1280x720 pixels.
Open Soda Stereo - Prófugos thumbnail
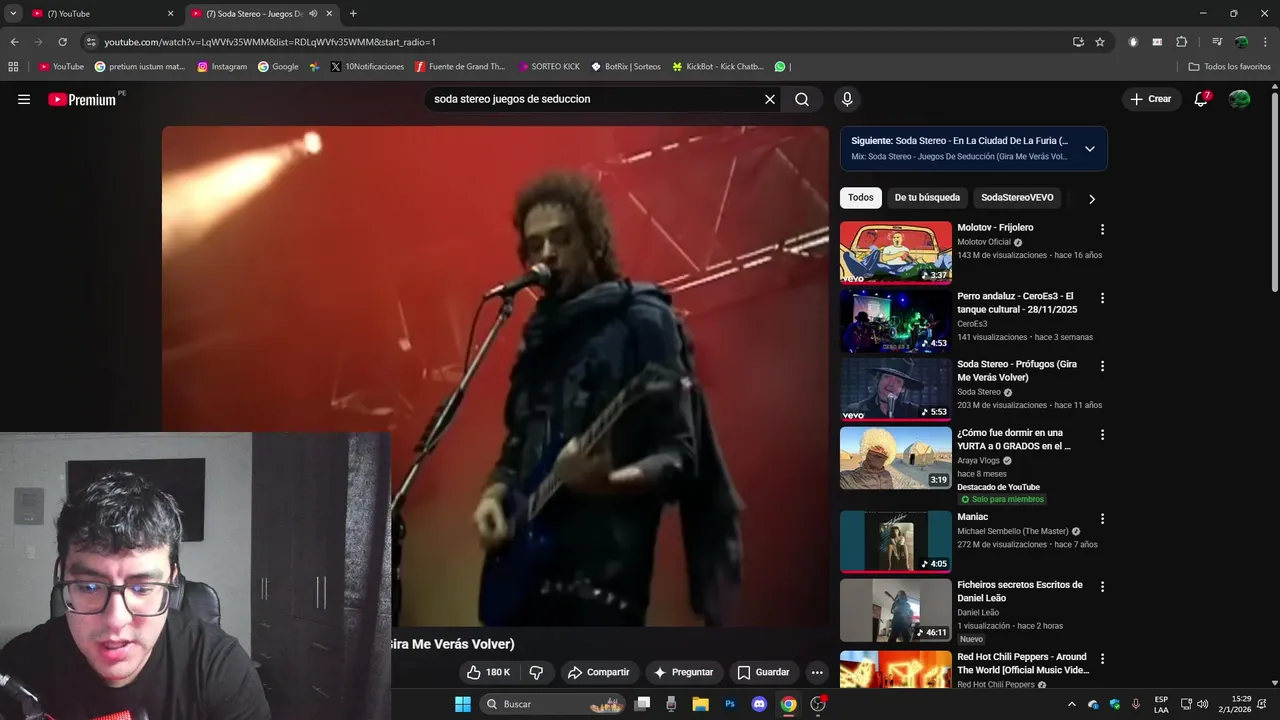point(896,390)
